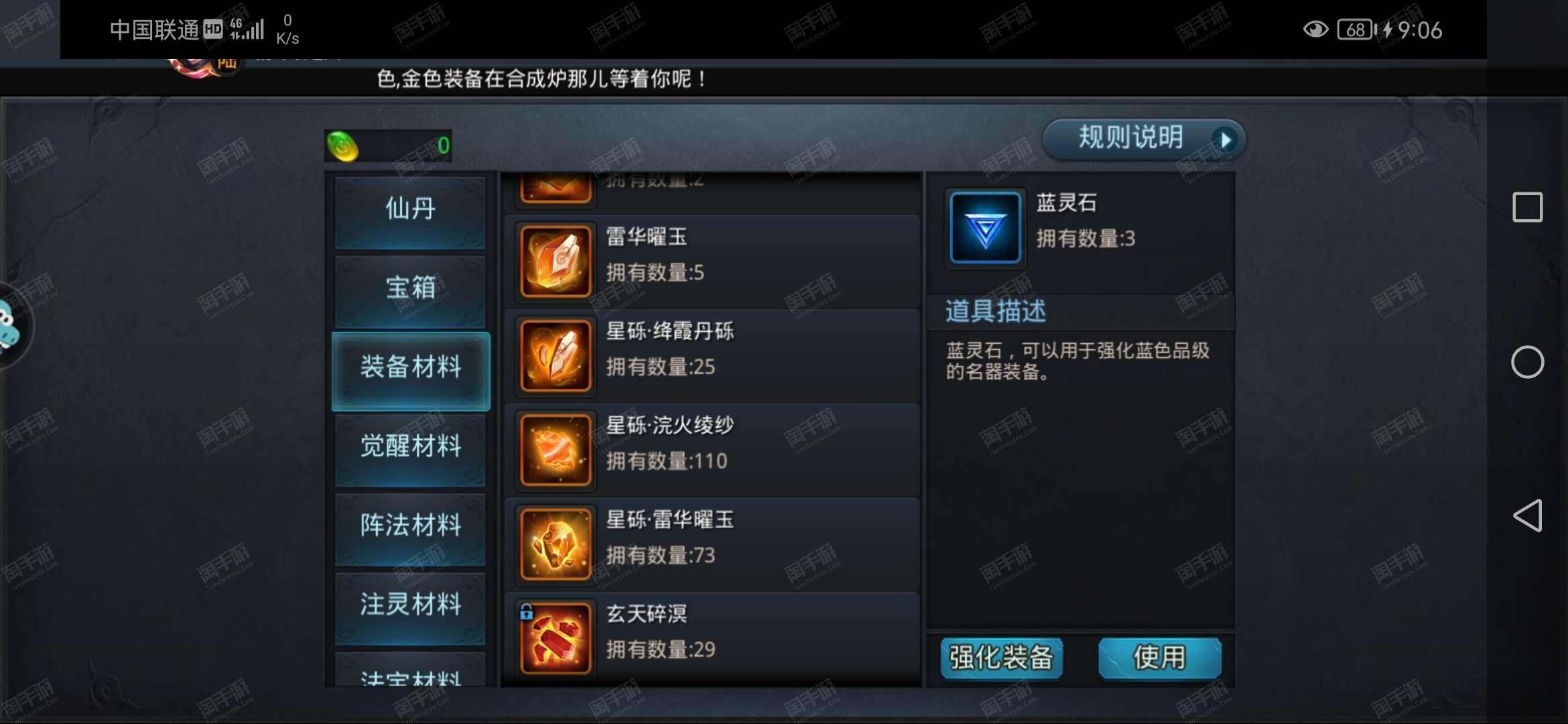Viewport: 1568px width, 724px height.
Task: Click the 使用 button
Action: 1160,658
